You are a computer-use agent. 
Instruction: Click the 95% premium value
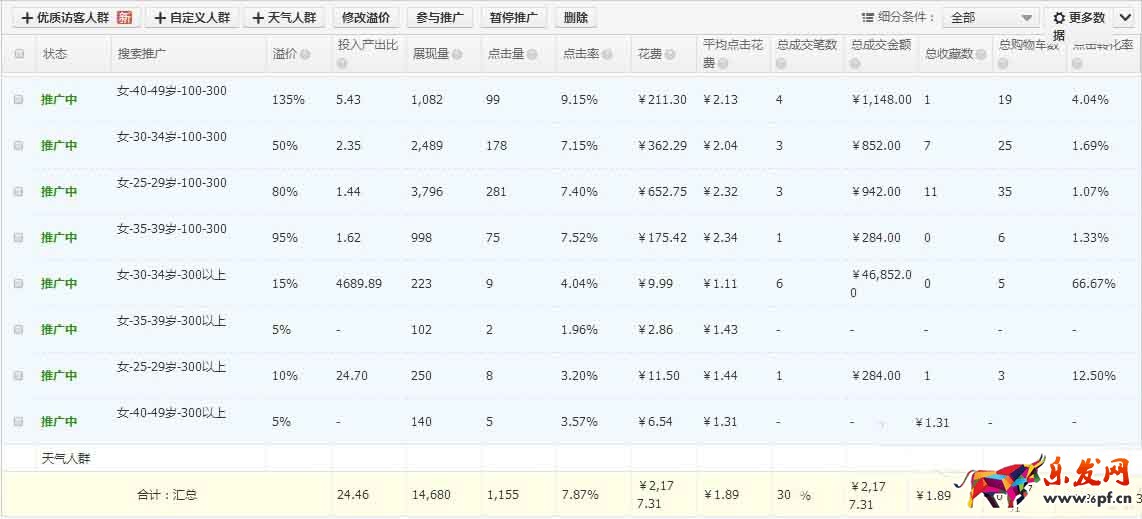click(x=285, y=237)
